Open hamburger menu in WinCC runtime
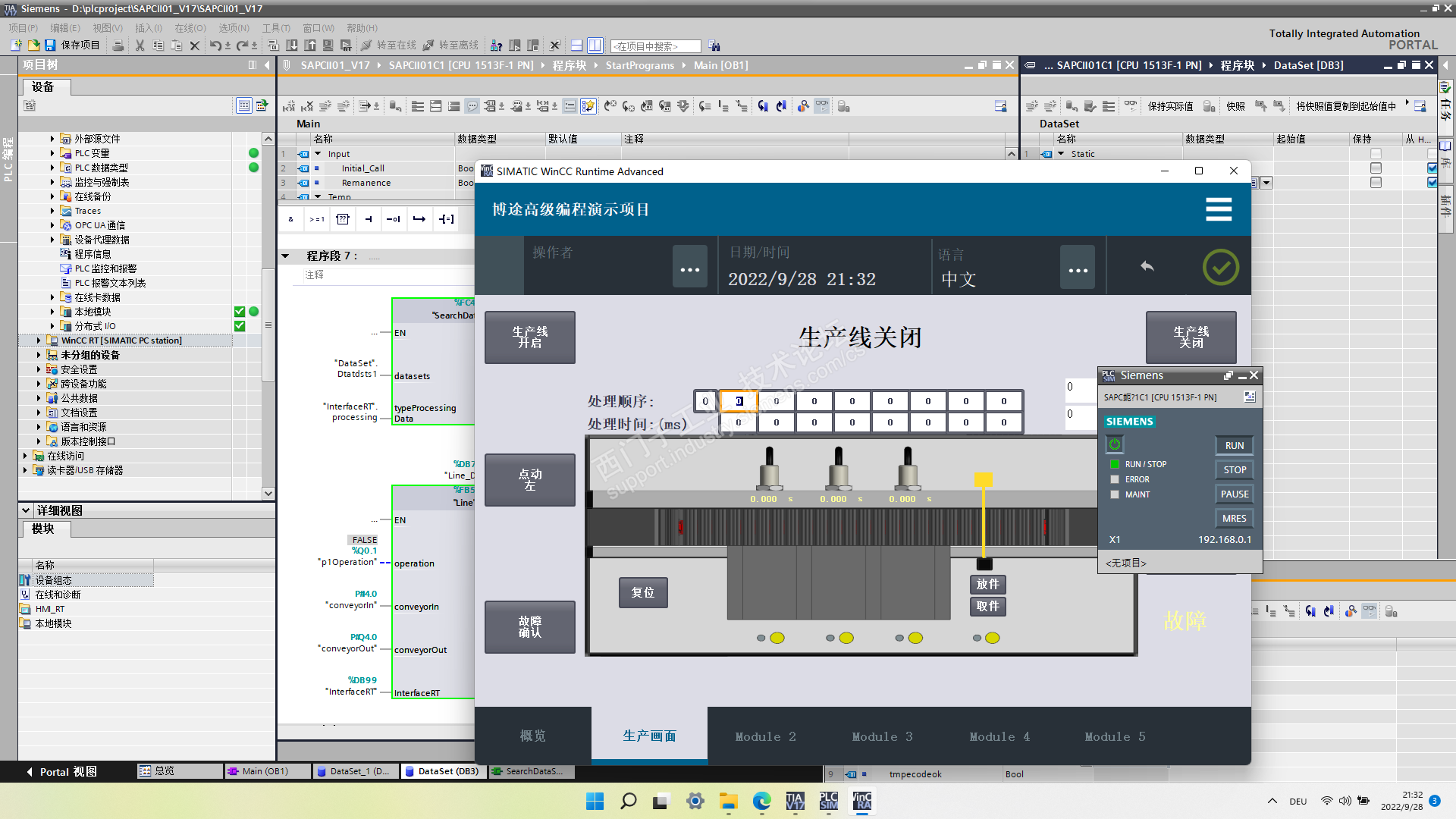Screen dimensions: 1456x819 [1218, 209]
